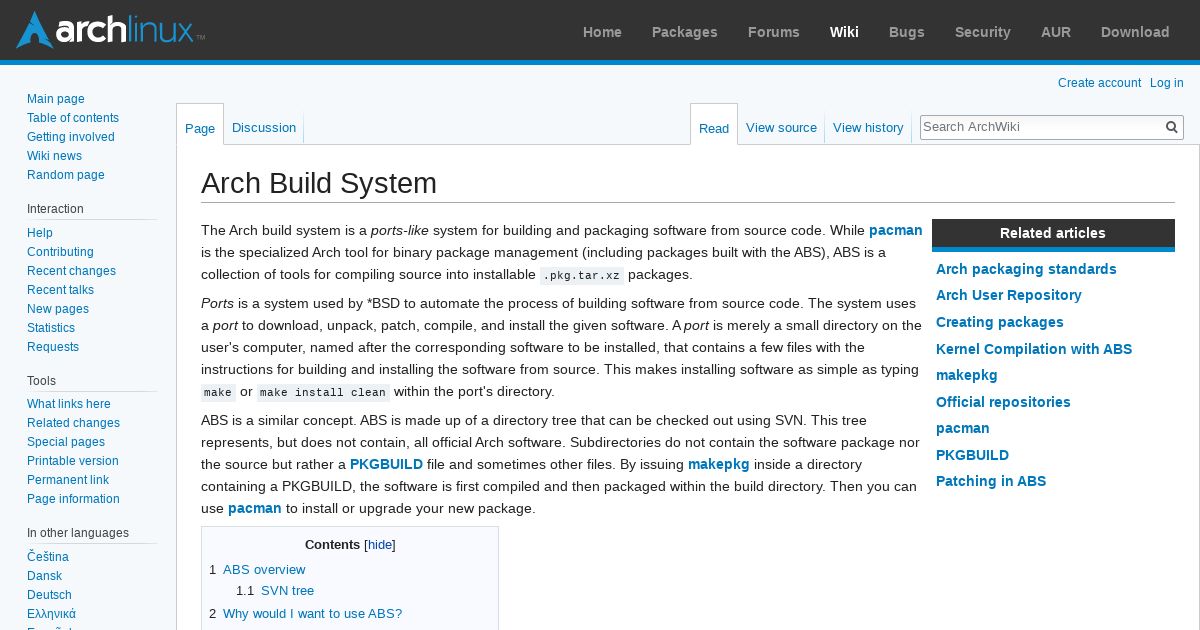Go to Main page in sidebar
Viewport: 1200px width, 630px height.
(x=56, y=99)
